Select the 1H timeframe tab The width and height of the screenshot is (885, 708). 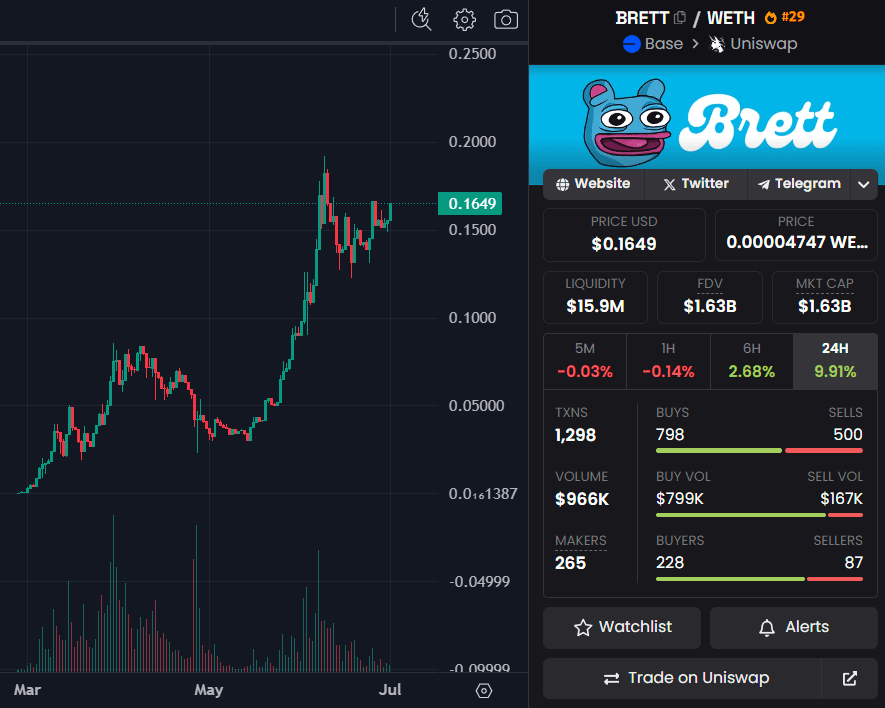[668, 361]
